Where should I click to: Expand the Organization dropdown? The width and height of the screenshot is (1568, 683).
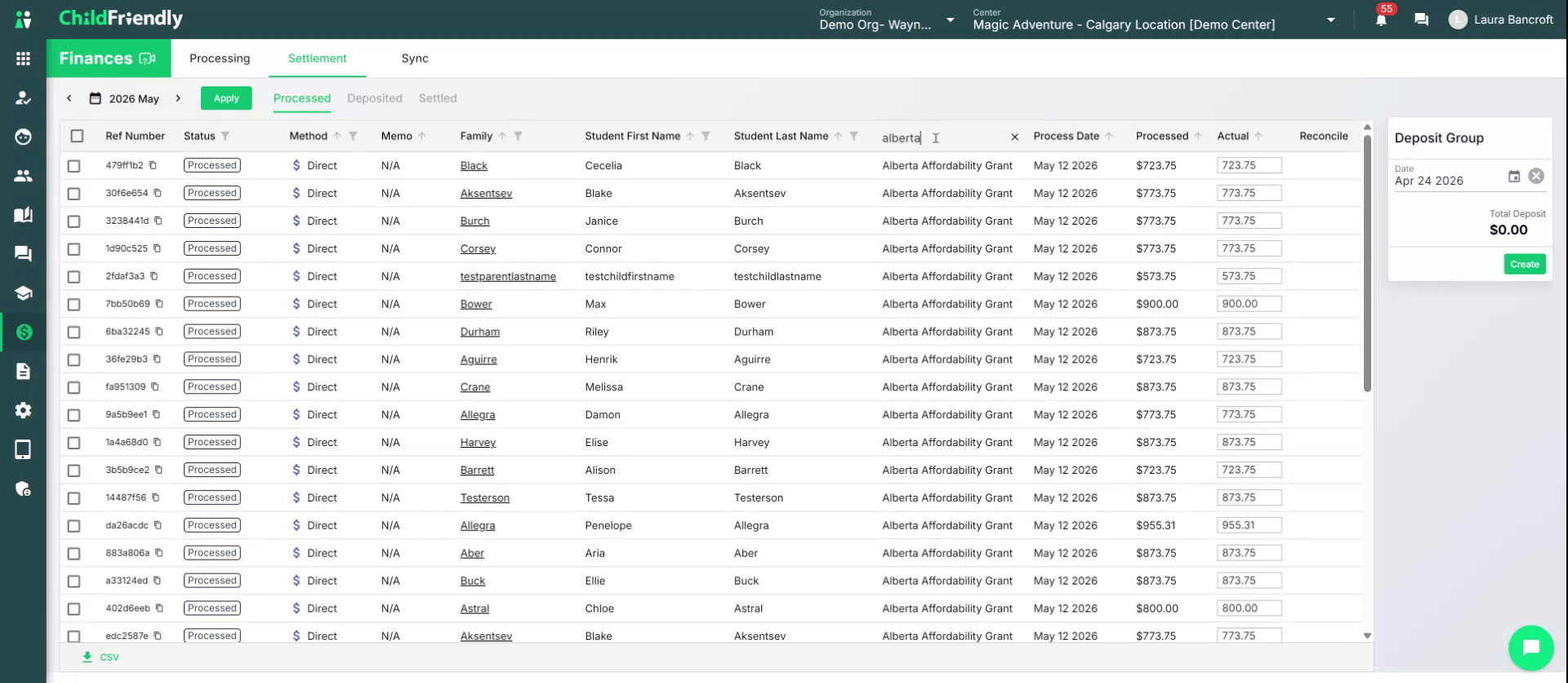[950, 20]
